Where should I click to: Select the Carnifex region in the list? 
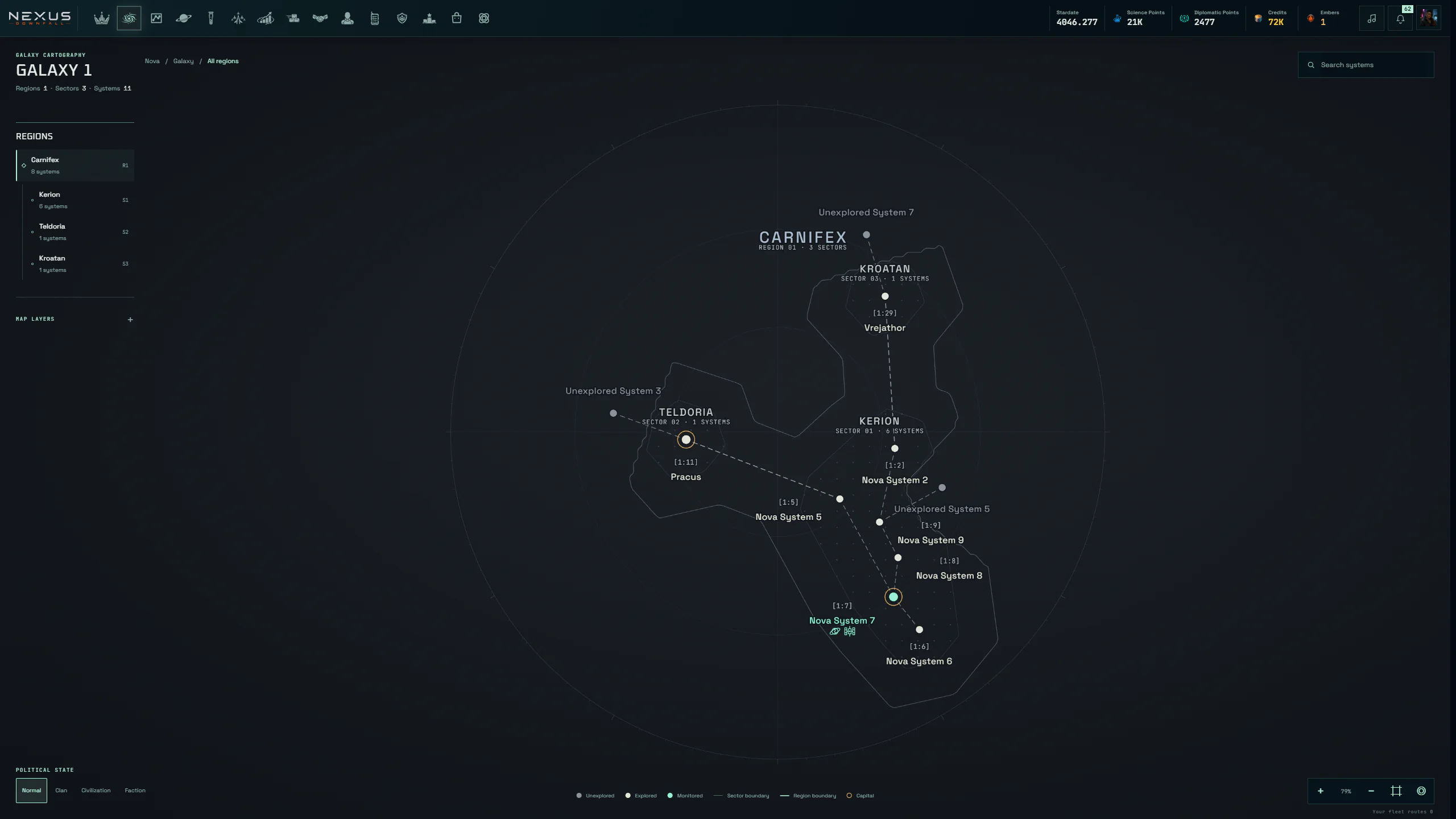[75, 166]
